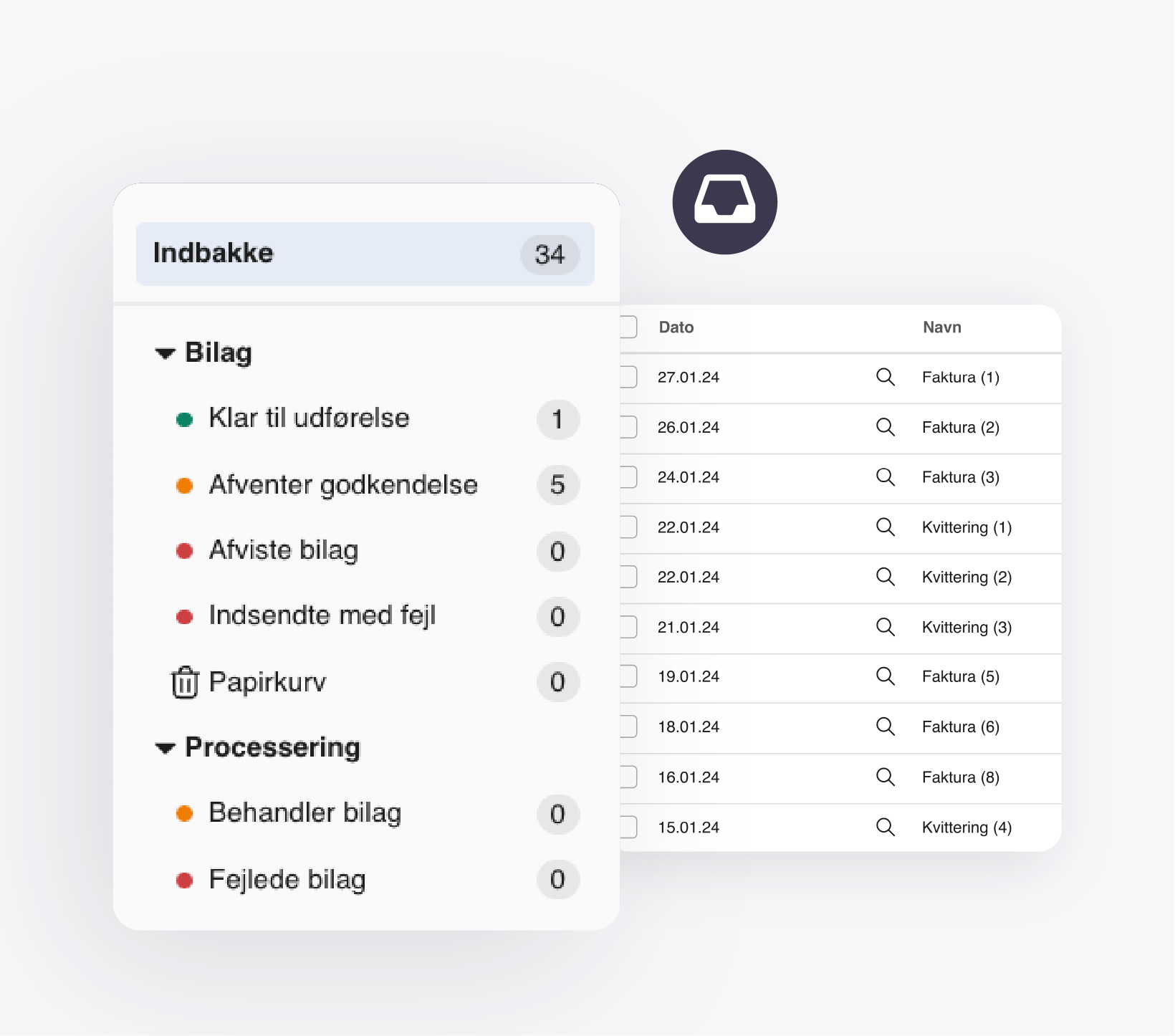Check the box on the 16.01.24 row
The width and height of the screenshot is (1175, 1036).
pyautogui.click(x=628, y=777)
